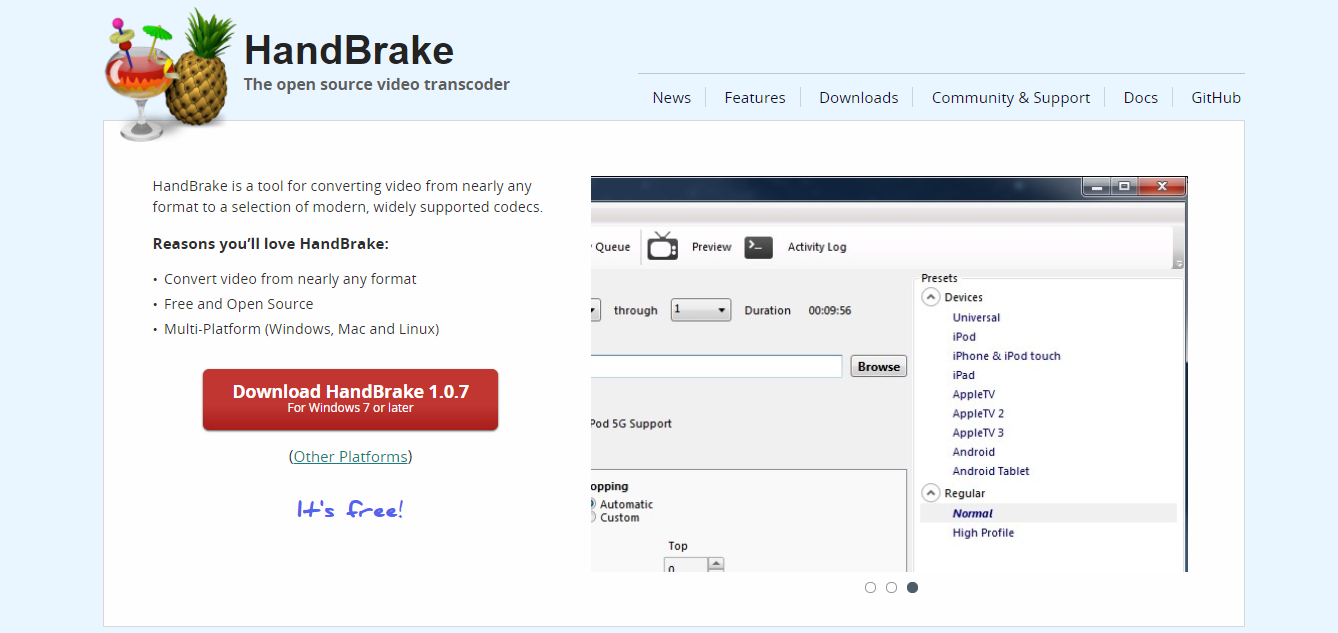Collapse the Devices preset group
This screenshot has height=633, width=1338.
point(931,297)
